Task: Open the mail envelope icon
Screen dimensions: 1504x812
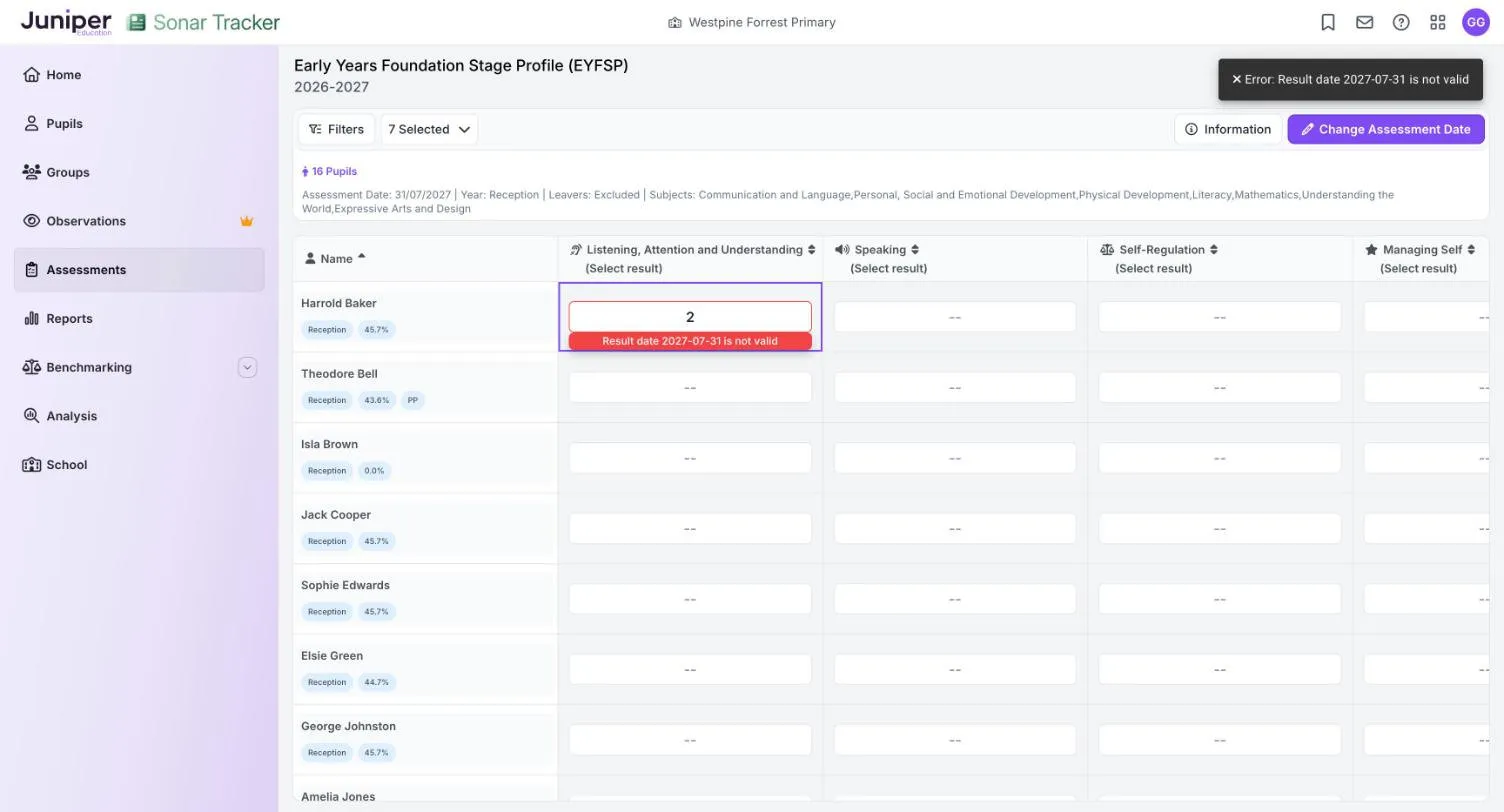Action: (1365, 22)
